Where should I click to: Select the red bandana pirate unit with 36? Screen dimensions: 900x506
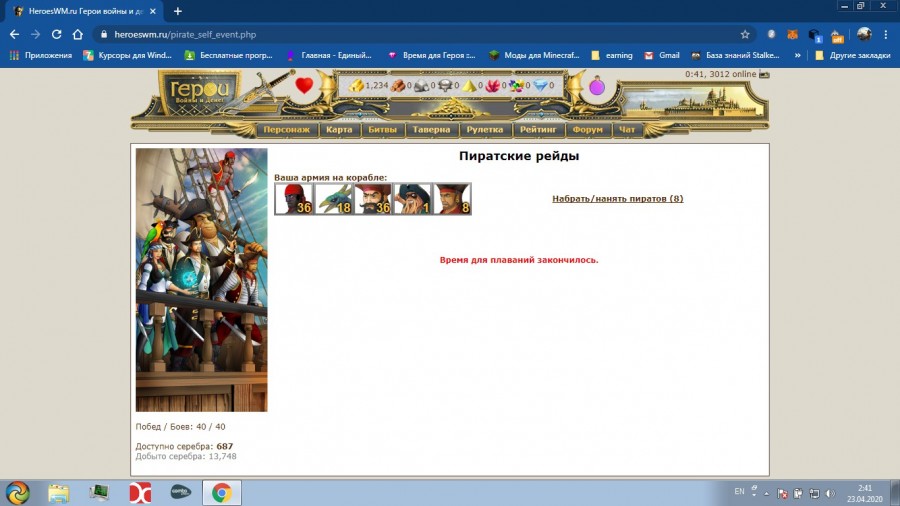click(x=293, y=199)
